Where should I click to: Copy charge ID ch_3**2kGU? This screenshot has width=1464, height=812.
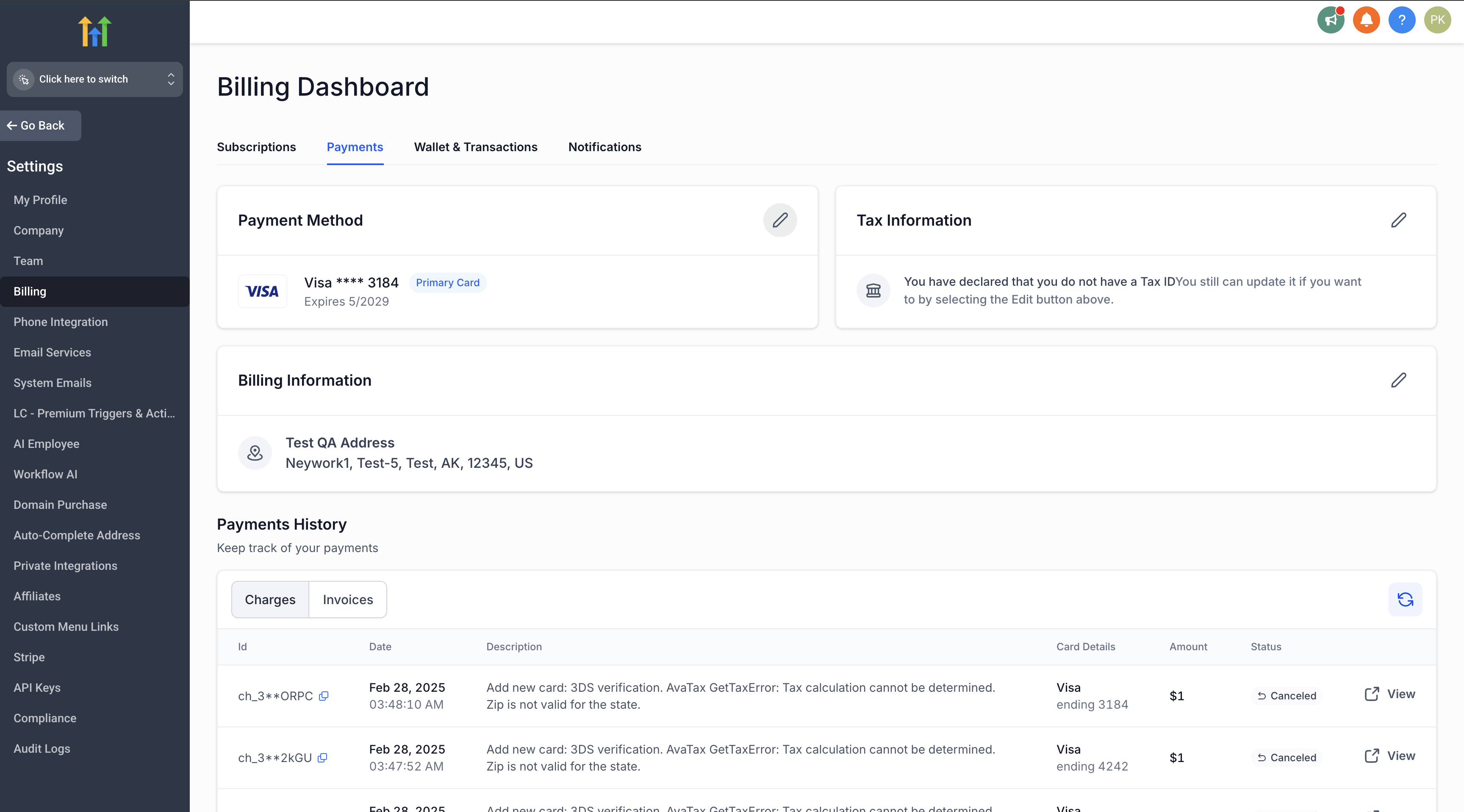tap(322, 758)
